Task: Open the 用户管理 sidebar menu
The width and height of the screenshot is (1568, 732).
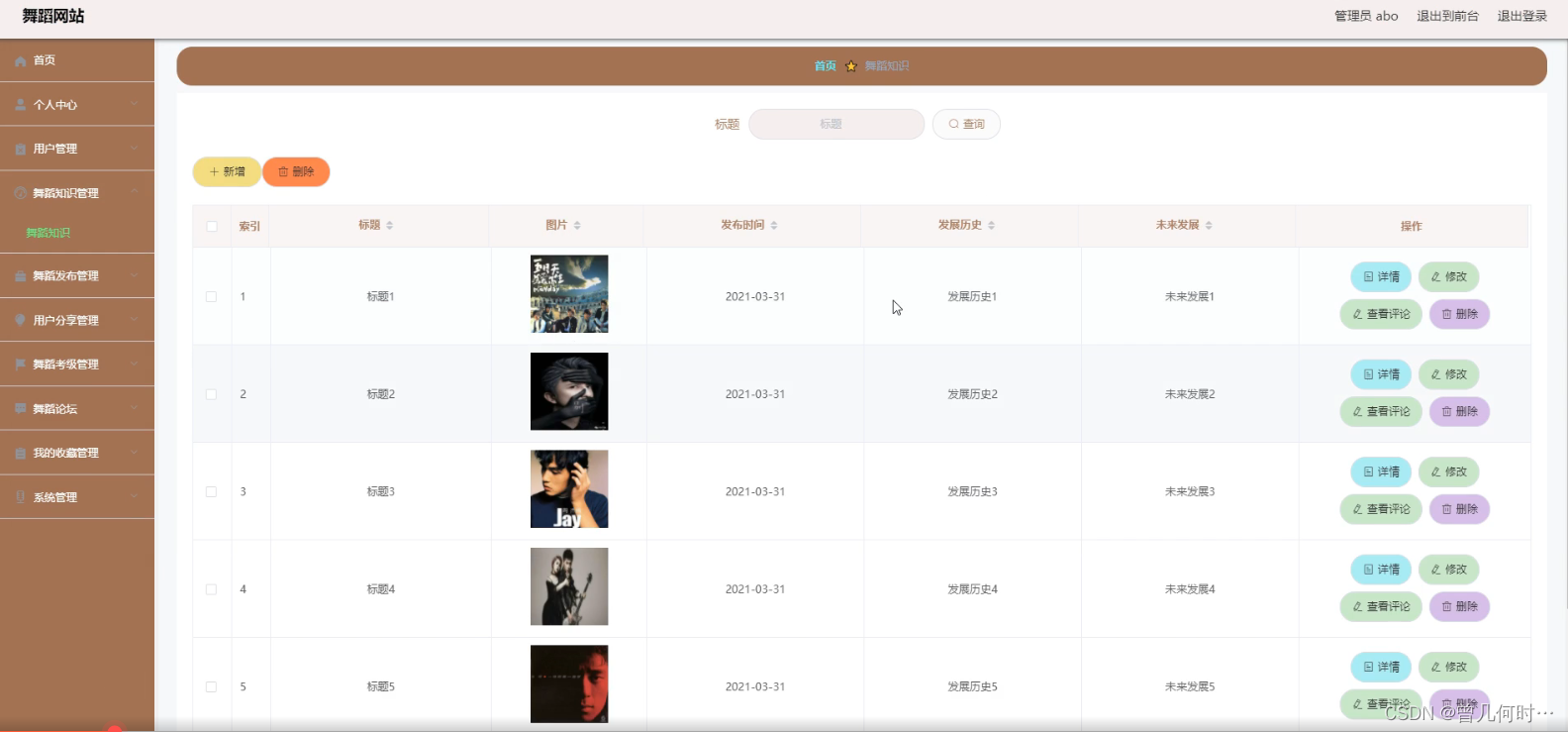Action: click(x=77, y=149)
